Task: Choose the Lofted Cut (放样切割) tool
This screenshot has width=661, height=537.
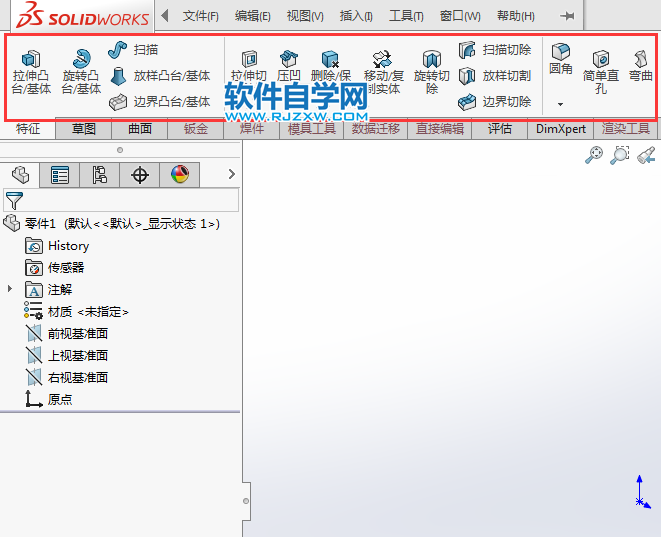Action: [495, 76]
